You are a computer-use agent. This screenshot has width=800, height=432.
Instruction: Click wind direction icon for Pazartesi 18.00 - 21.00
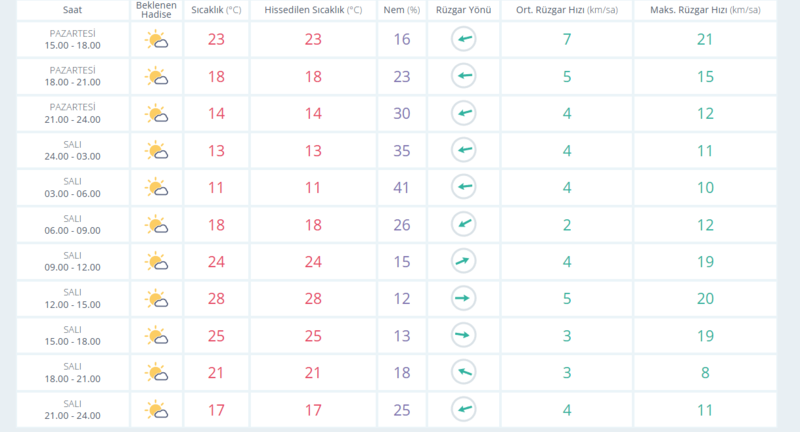tap(463, 77)
